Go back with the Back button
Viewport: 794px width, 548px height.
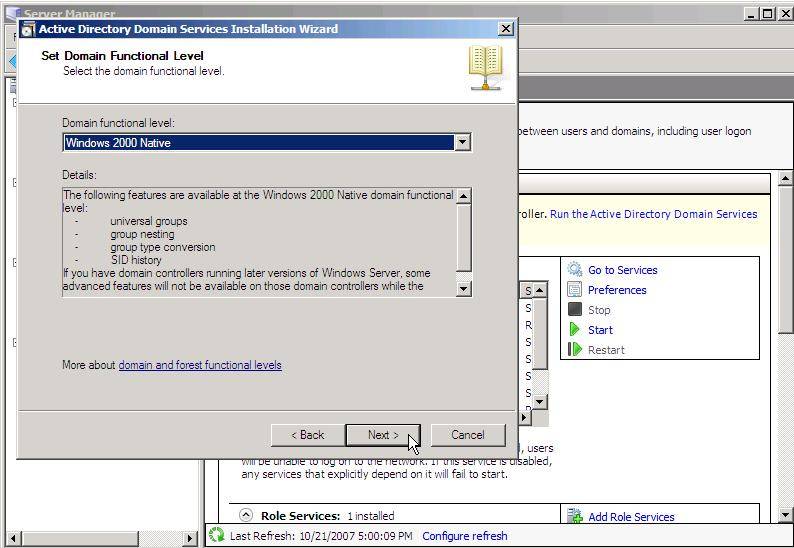click(x=307, y=435)
